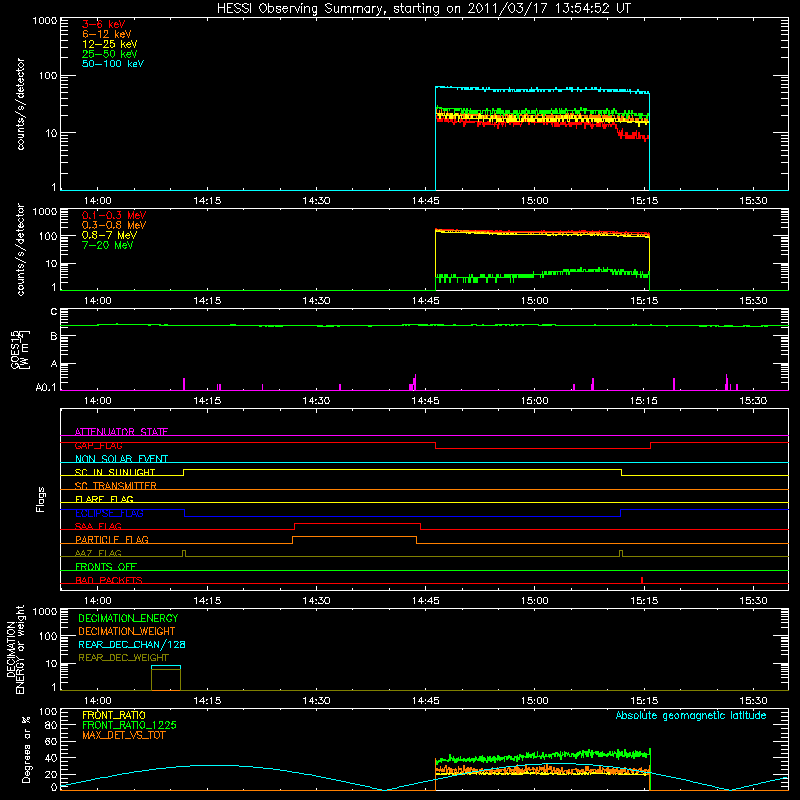The width and height of the screenshot is (800, 800).
Task: Click the BAD_PACKETS red spike near 15:15
Action: [642, 580]
